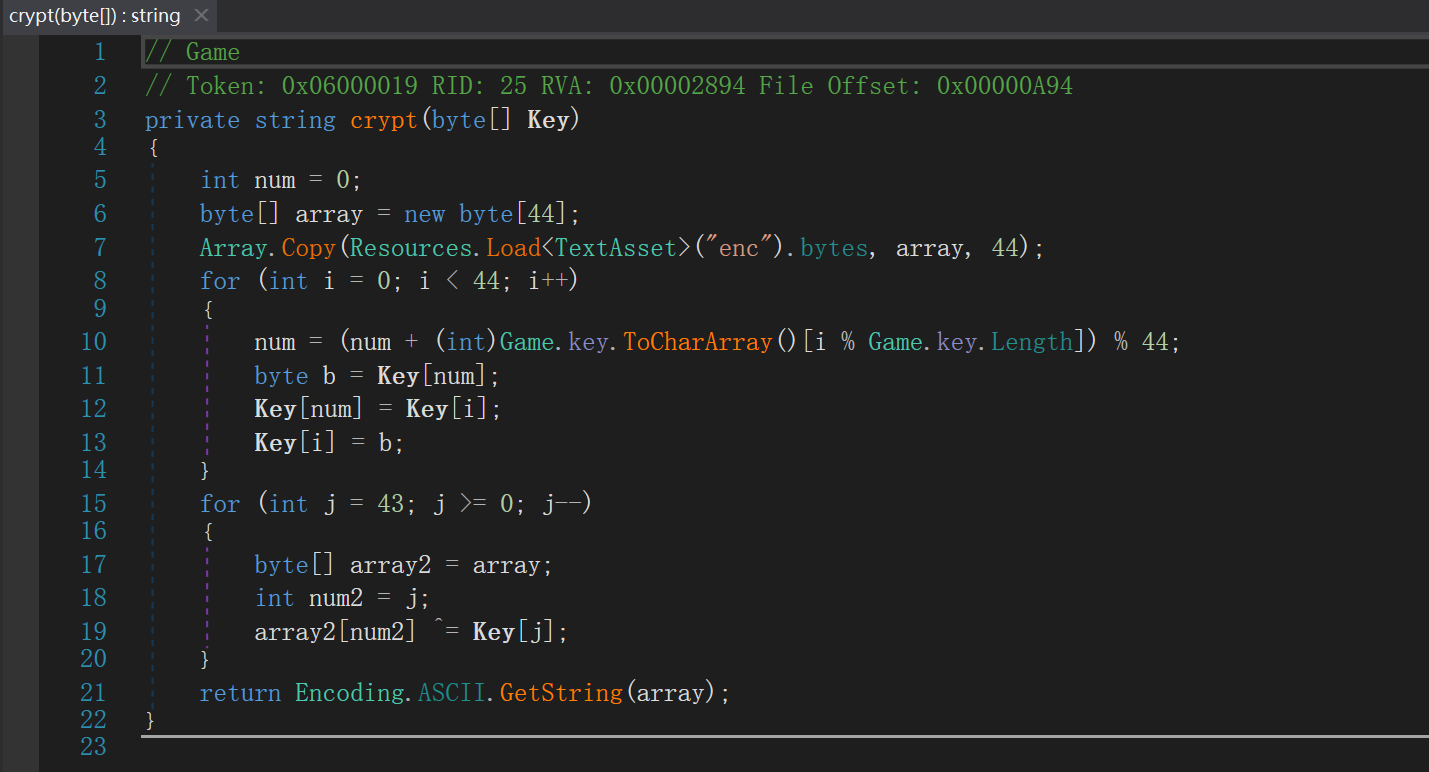Open the Load method reference
Viewport: 1429px width, 772px height.
[513, 247]
